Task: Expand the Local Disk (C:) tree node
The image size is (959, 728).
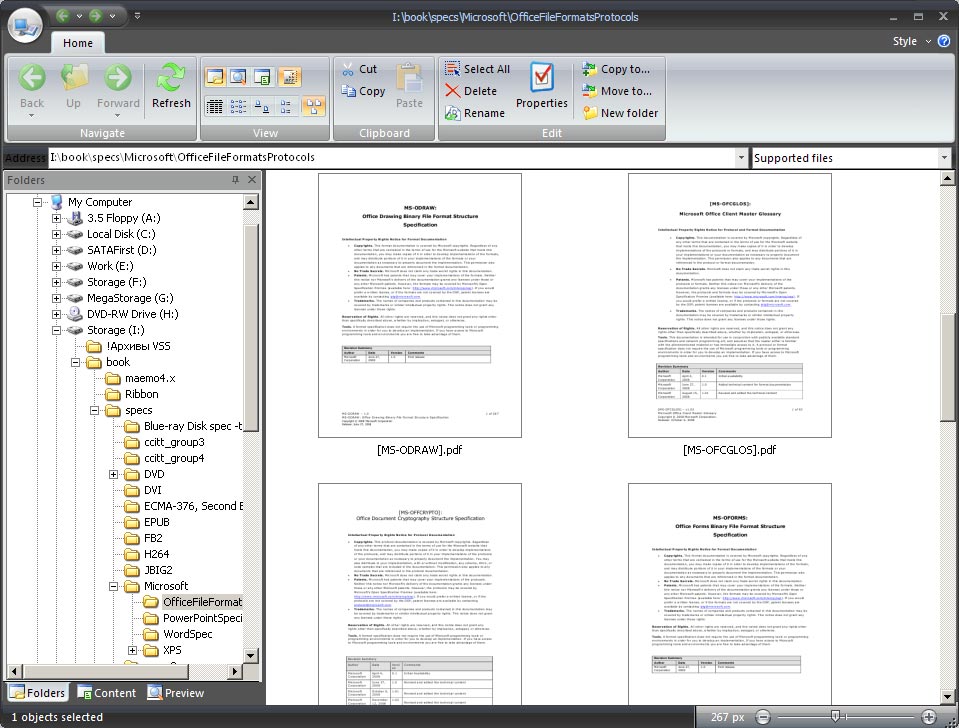Action: point(57,234)
